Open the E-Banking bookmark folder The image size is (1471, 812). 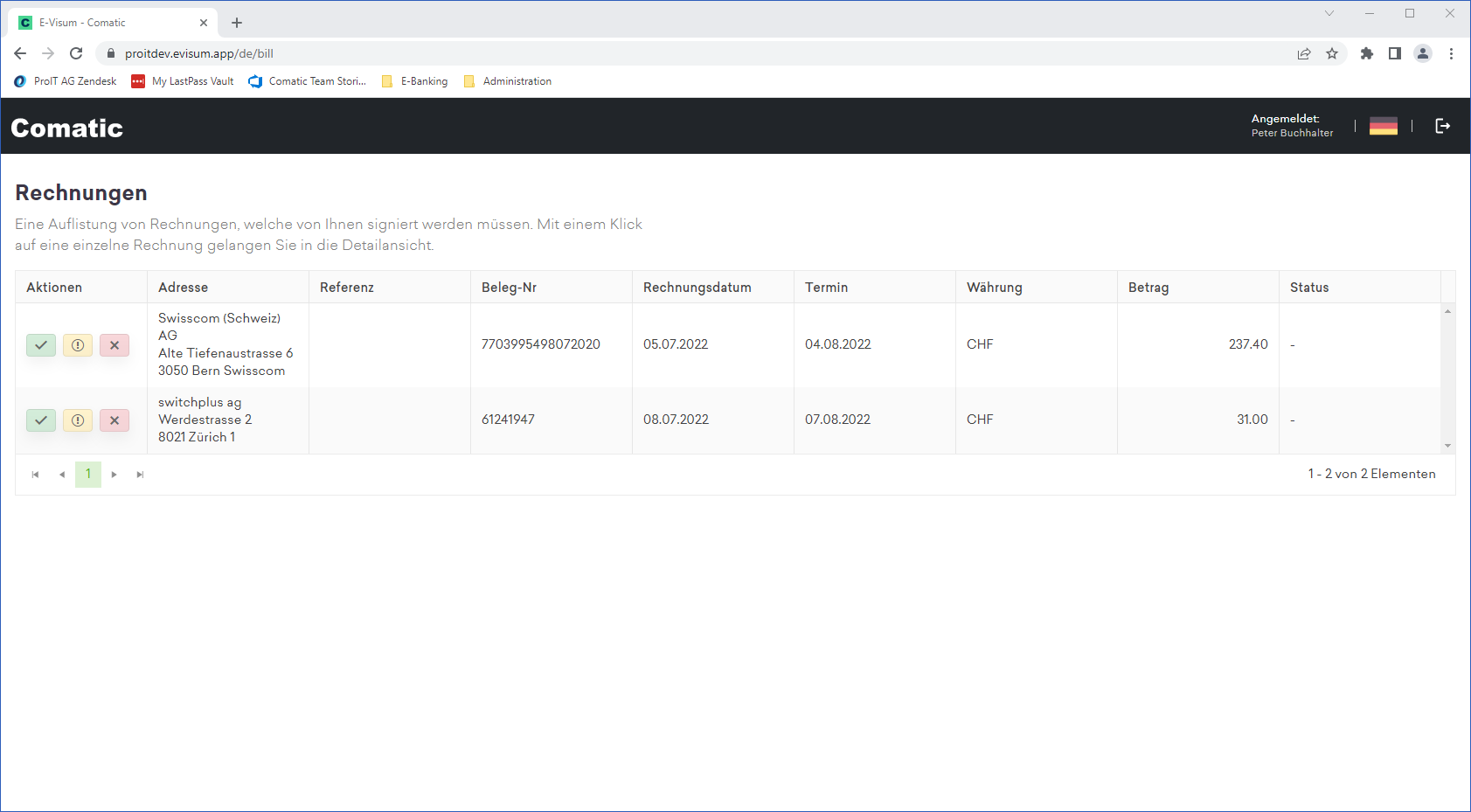[415, 81]
